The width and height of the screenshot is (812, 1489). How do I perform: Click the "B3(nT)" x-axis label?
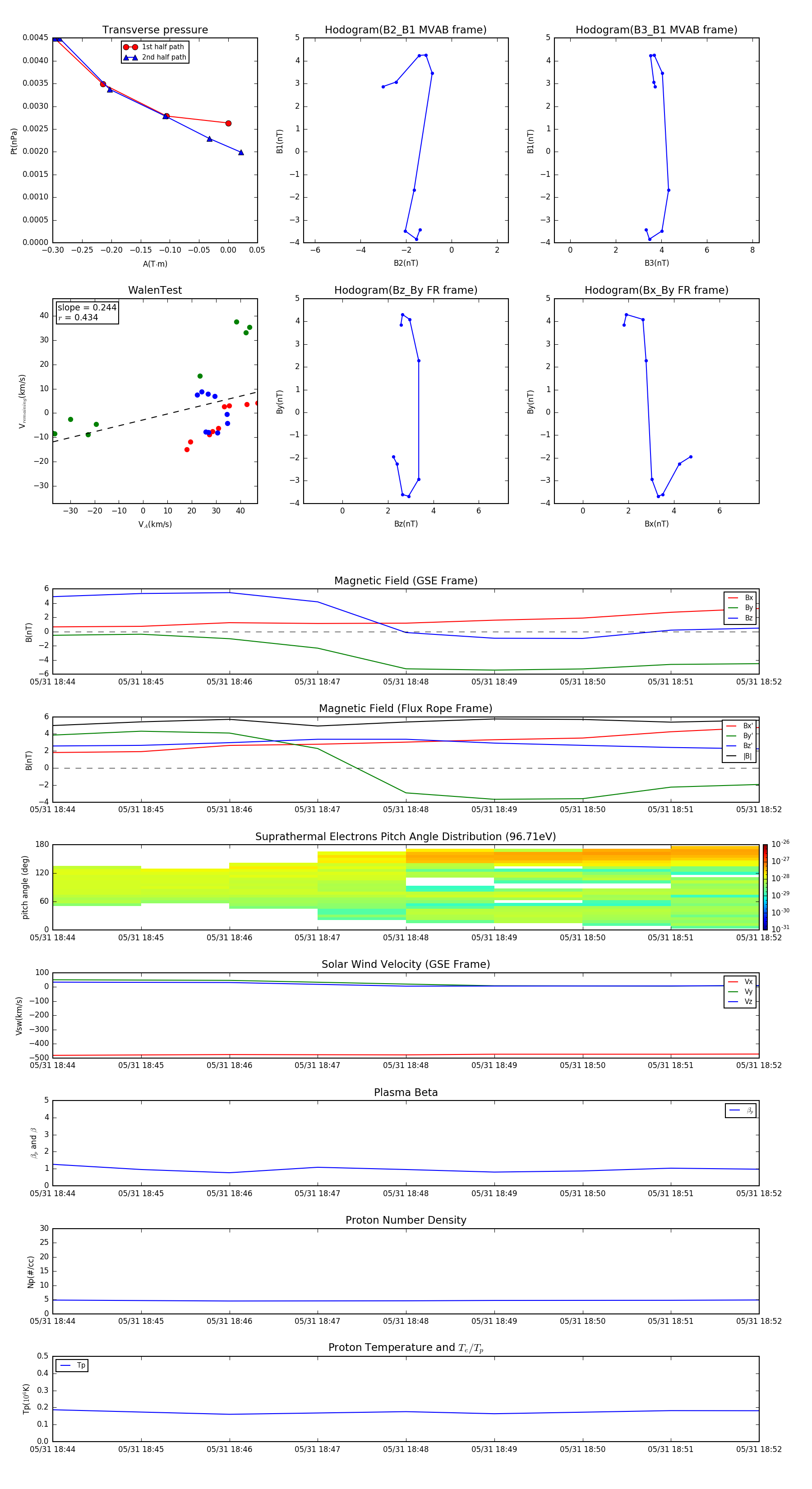656,264
